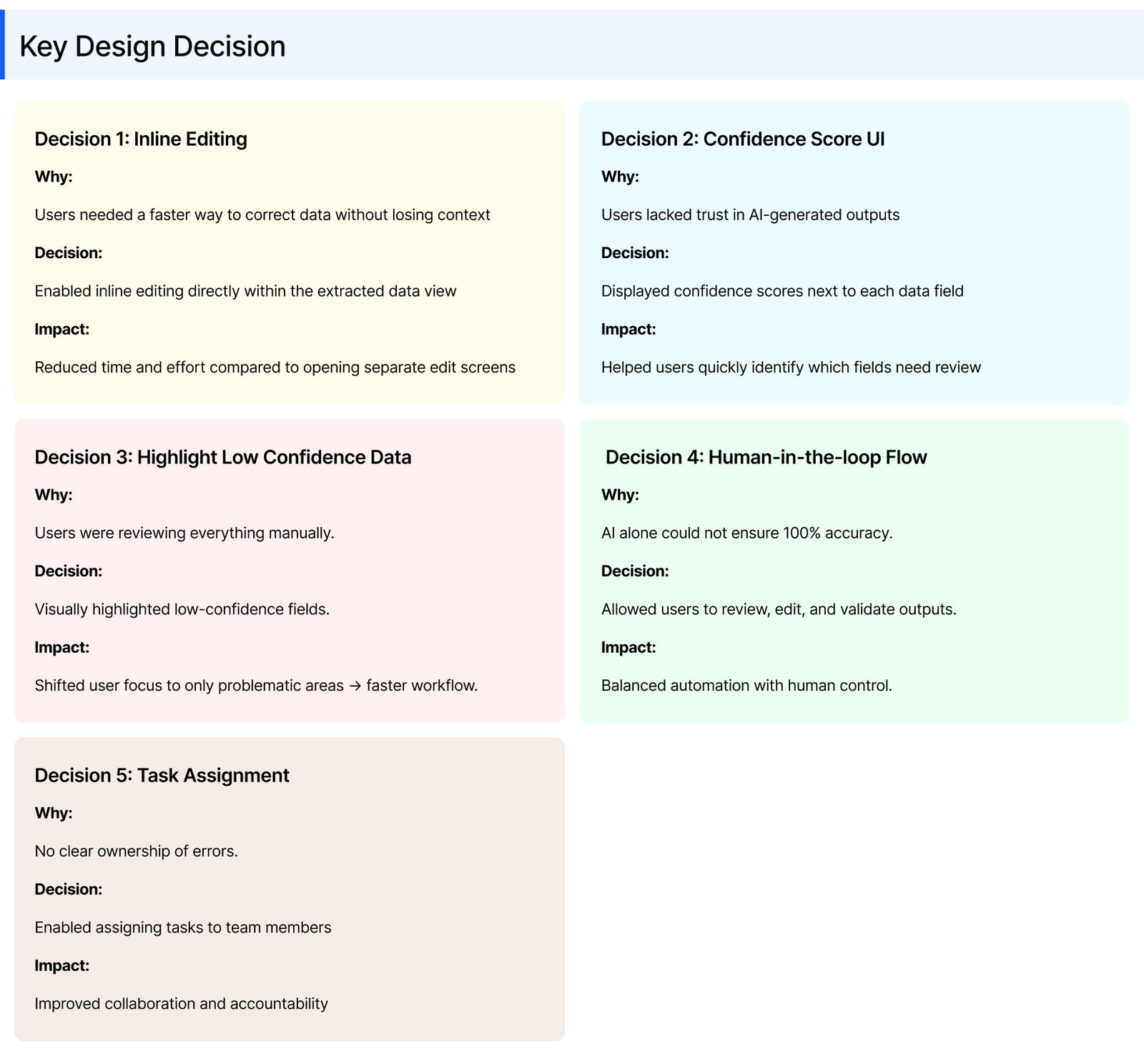
Task: Select the line about displayed confidence scores
Action: pyautogui.click(x=782, y=291)
